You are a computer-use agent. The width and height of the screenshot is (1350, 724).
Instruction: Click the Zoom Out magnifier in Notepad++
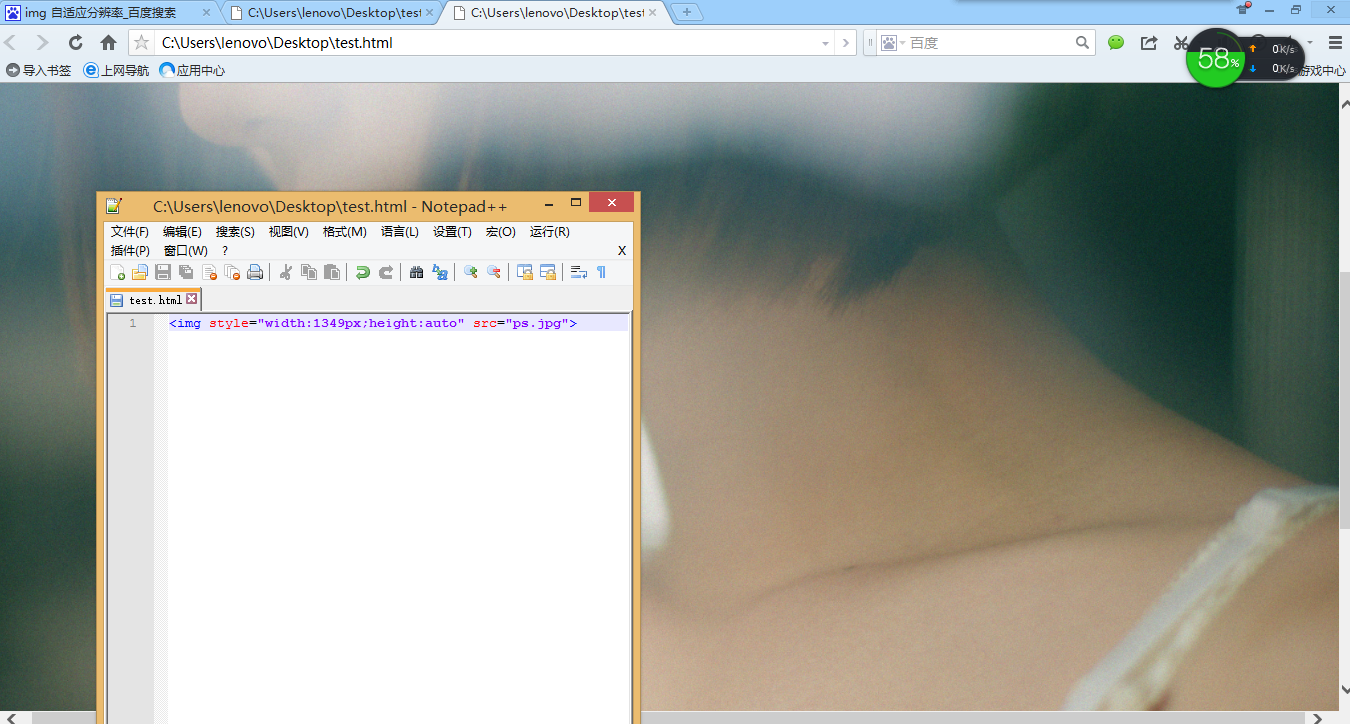tap(493, 272)
